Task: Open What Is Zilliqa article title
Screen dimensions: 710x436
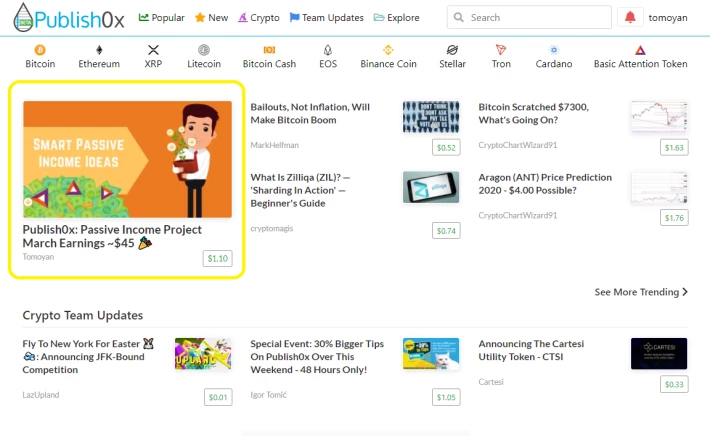Action: click(x=300, y=190)
